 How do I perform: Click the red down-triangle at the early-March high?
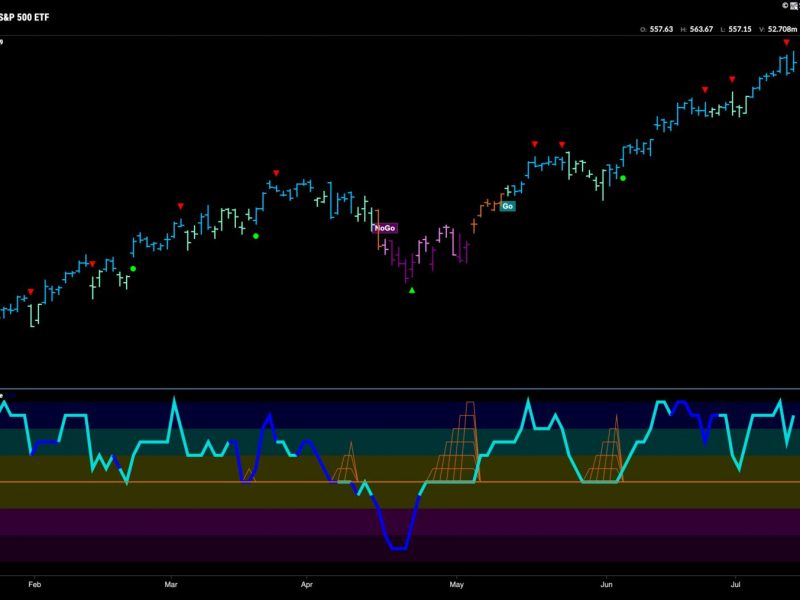[181, 206]
